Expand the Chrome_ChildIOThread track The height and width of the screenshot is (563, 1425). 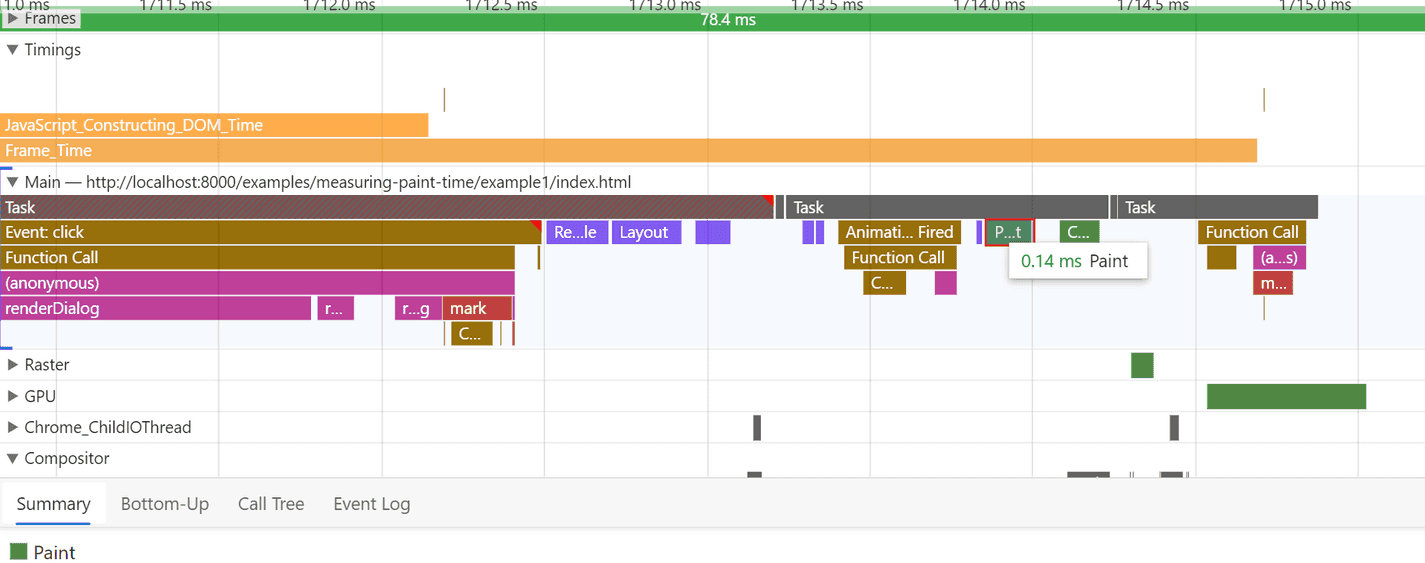coord(13,427)
